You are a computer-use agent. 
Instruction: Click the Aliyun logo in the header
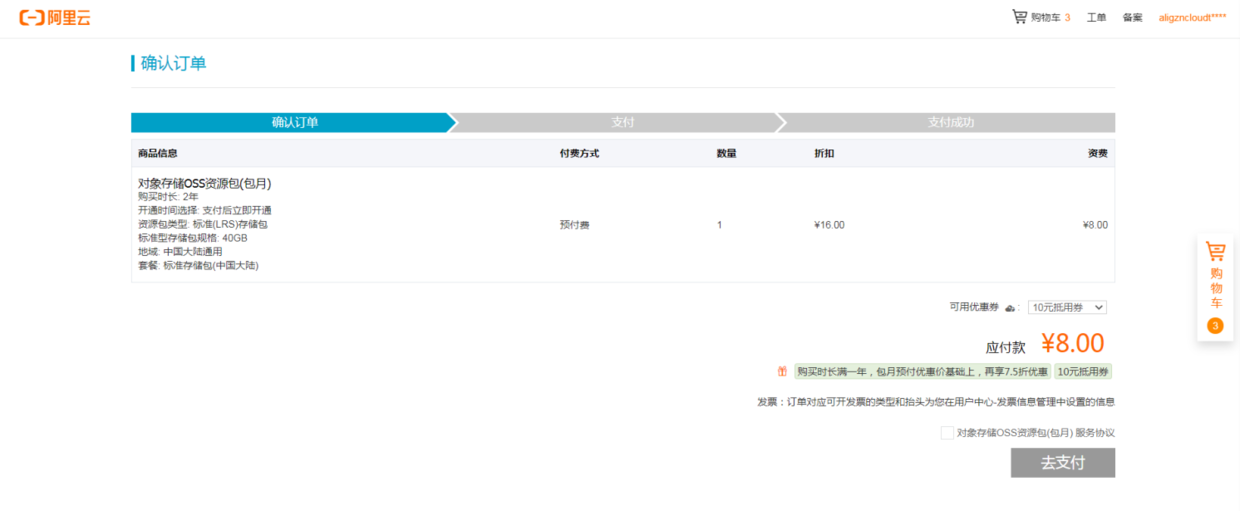pos(55,18)
